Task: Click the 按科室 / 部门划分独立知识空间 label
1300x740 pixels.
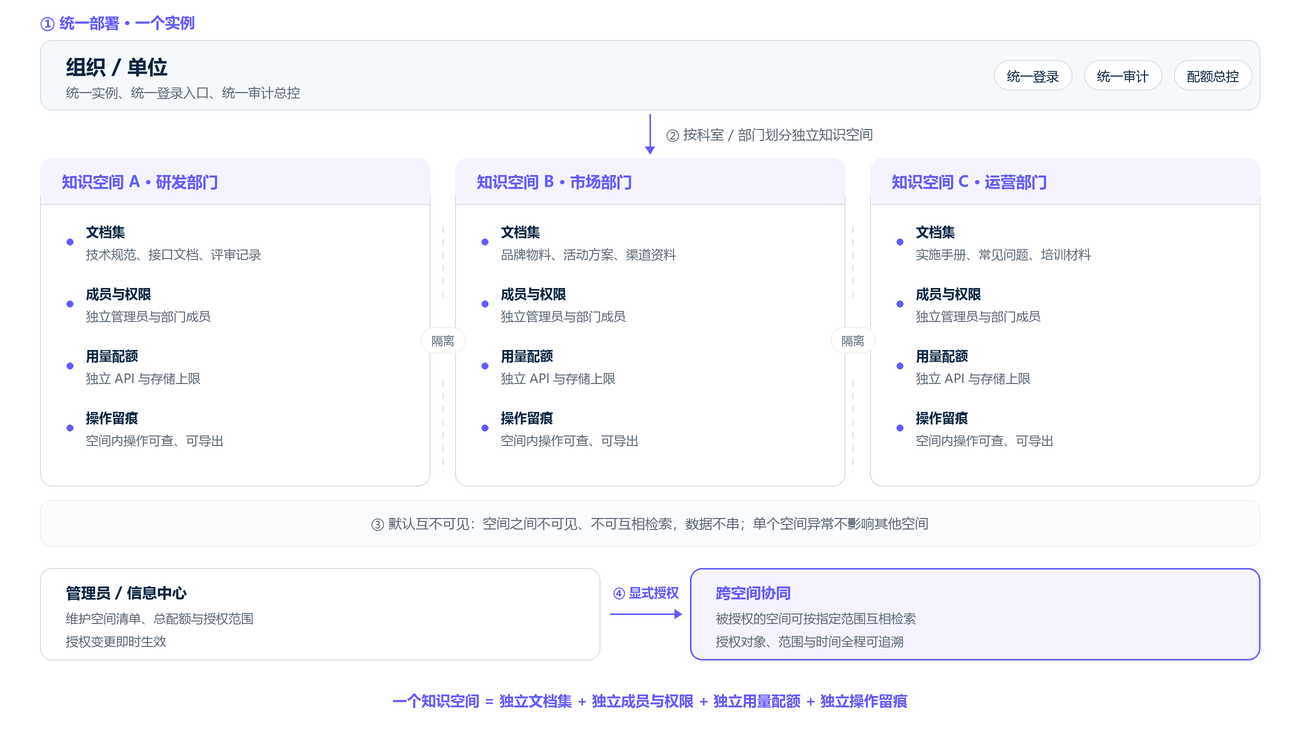Action: pos(769,134)
